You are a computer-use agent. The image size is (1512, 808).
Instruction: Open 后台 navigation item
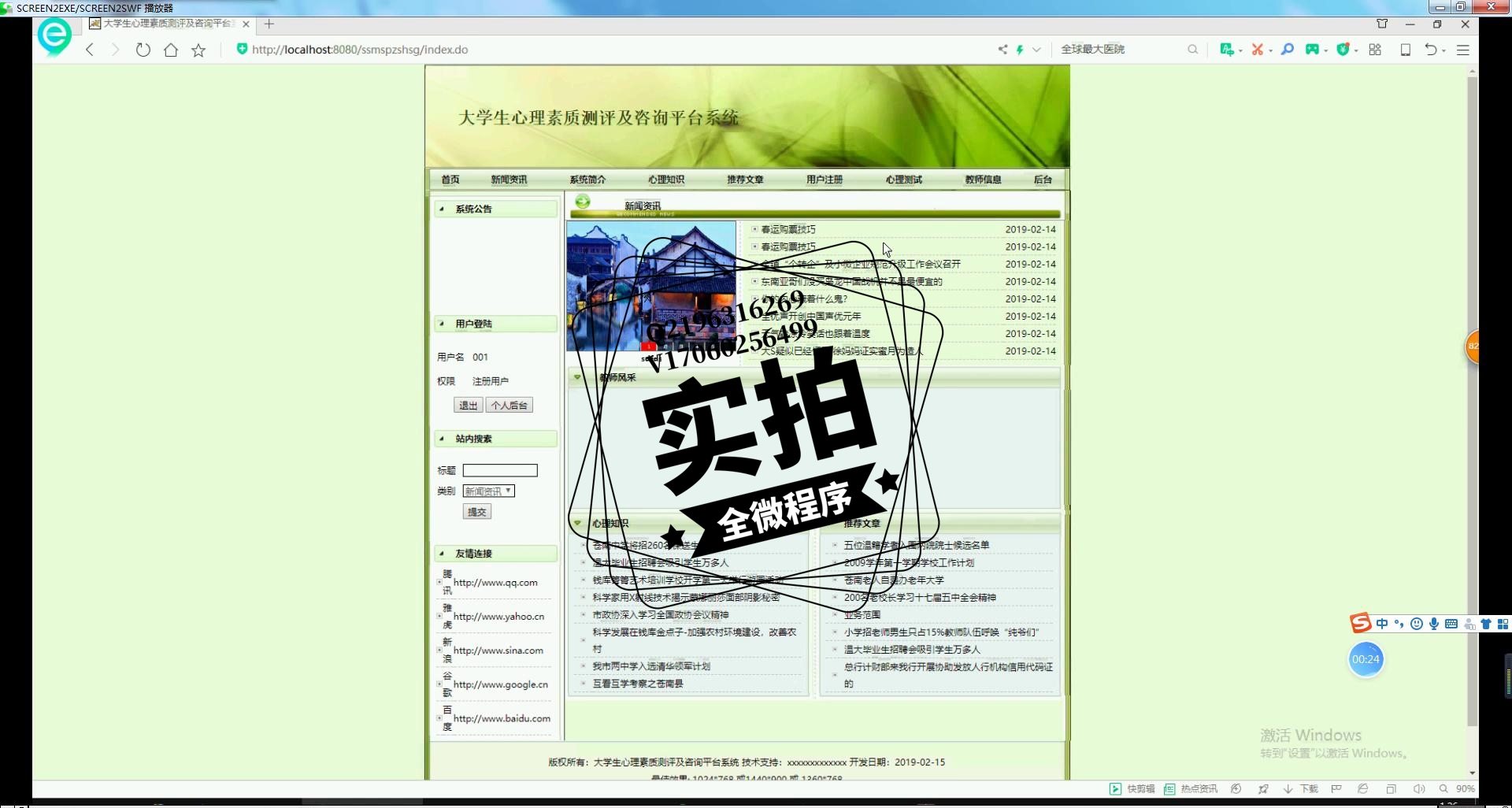[1043, 180]
